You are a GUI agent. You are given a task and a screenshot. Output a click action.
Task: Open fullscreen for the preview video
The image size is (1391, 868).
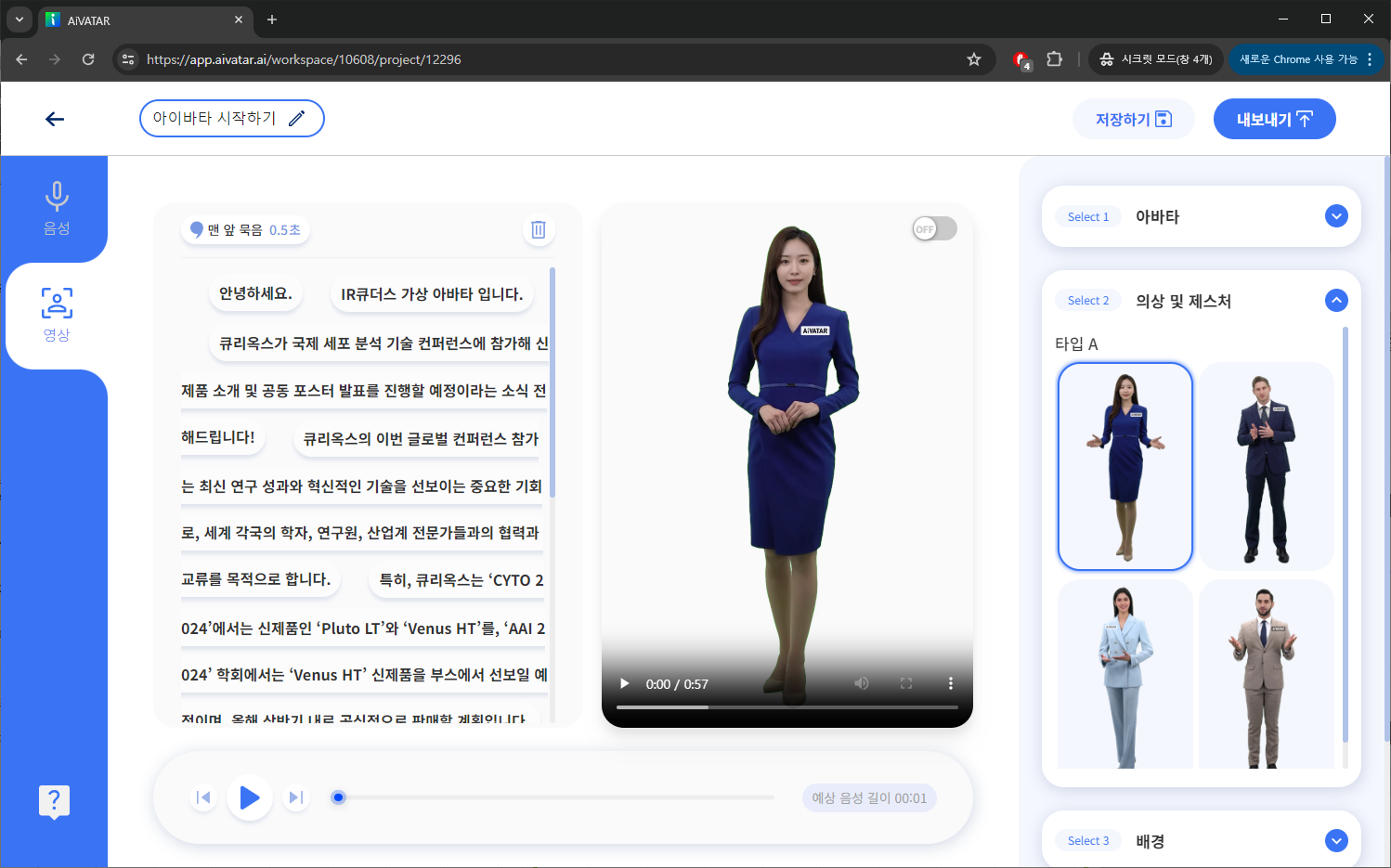[x=906, y=683]
